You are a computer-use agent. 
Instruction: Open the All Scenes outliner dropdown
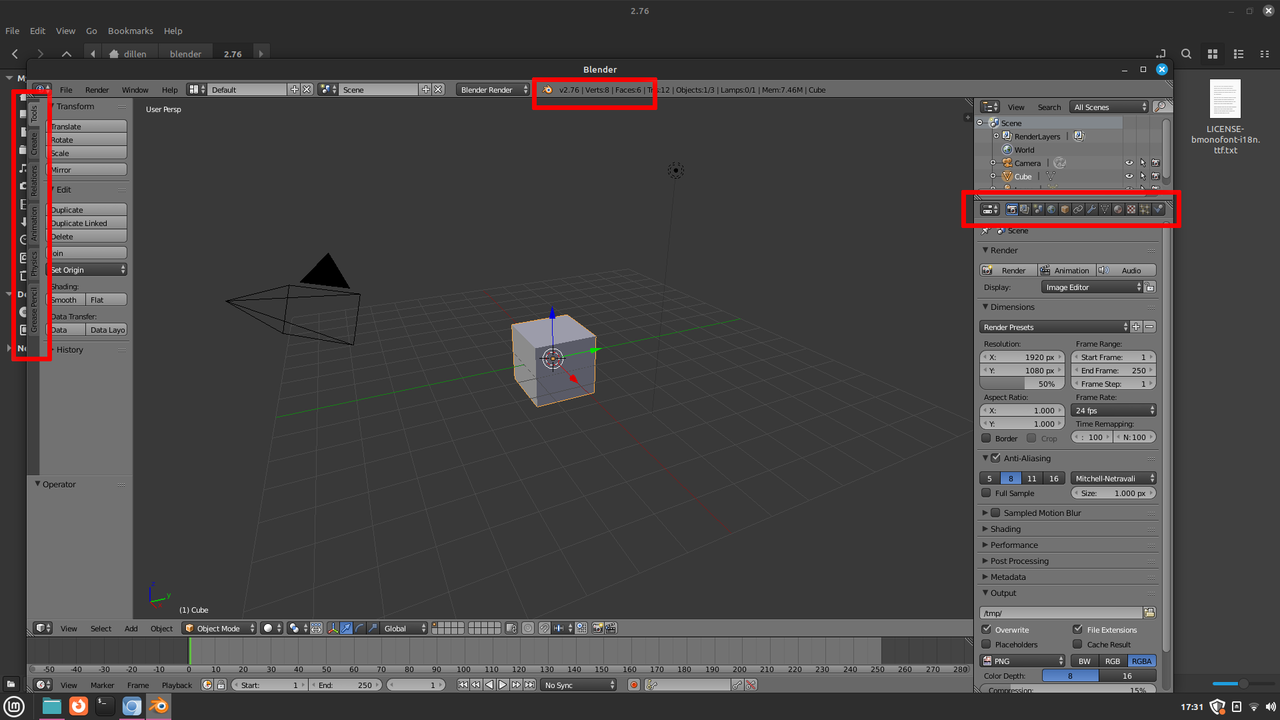click(1110, 107)
